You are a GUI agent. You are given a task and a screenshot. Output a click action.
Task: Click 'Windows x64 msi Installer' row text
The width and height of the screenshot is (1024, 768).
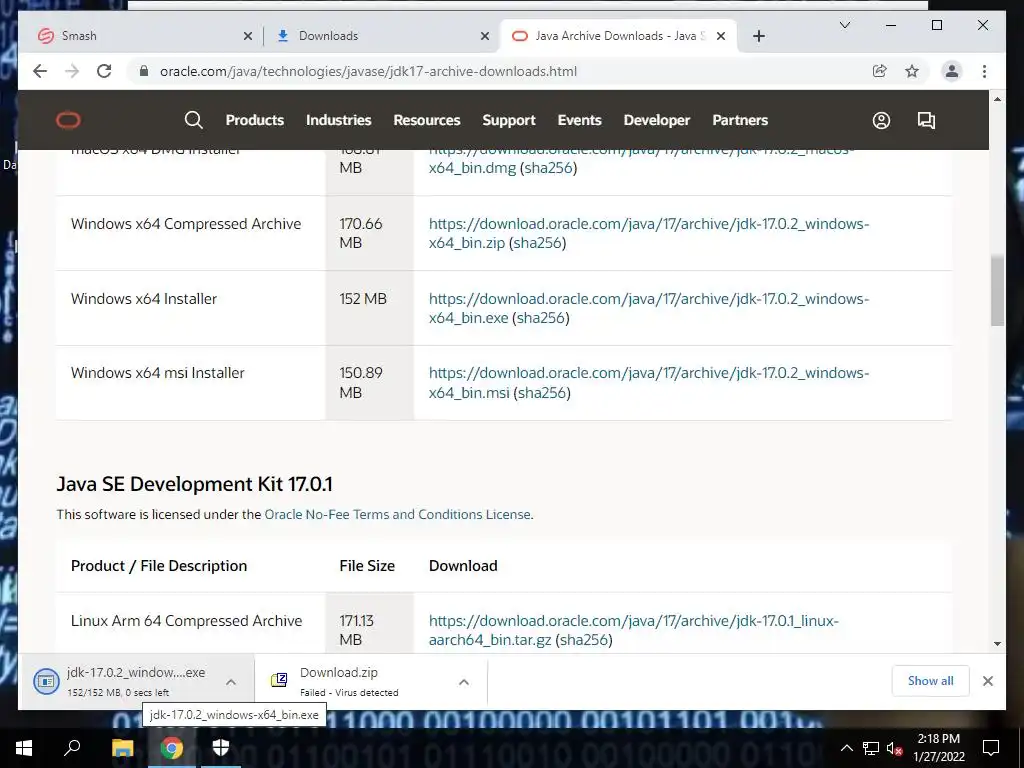tap(157, 373)
